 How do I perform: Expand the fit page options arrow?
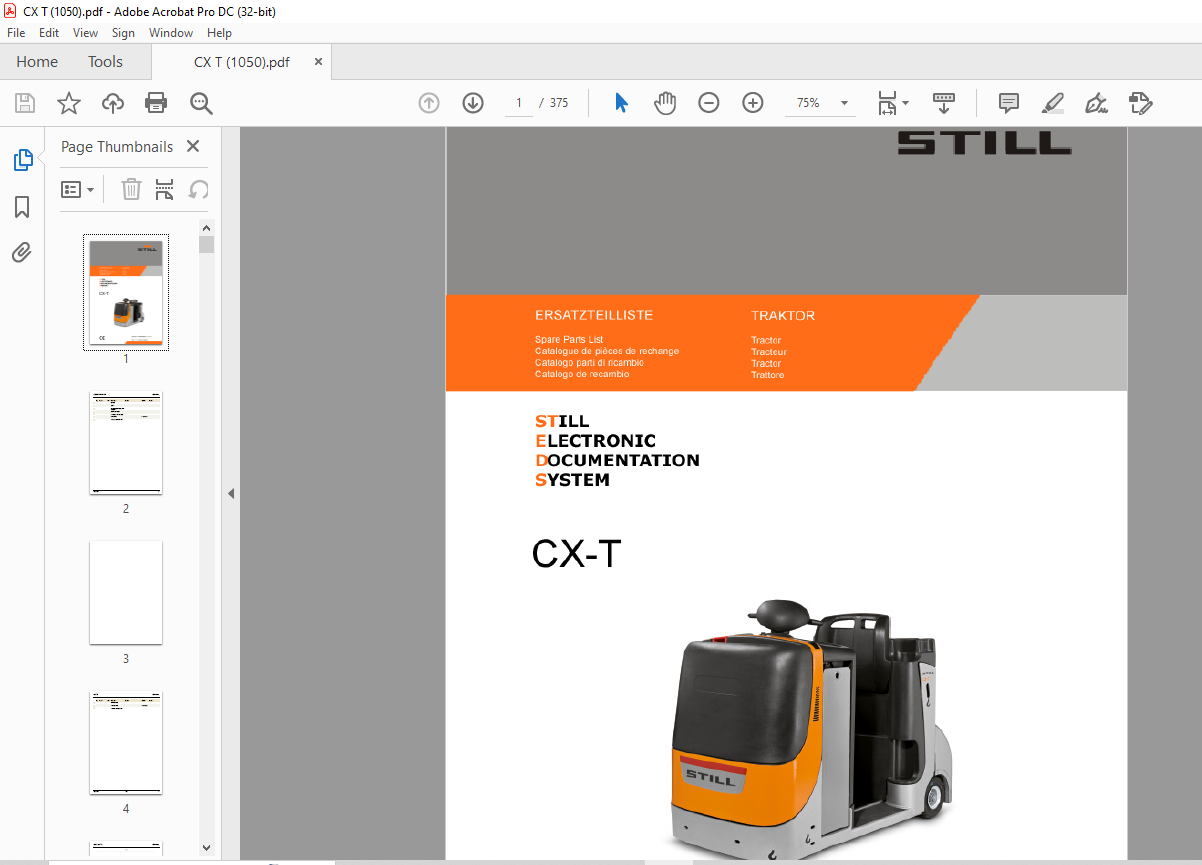905,103
